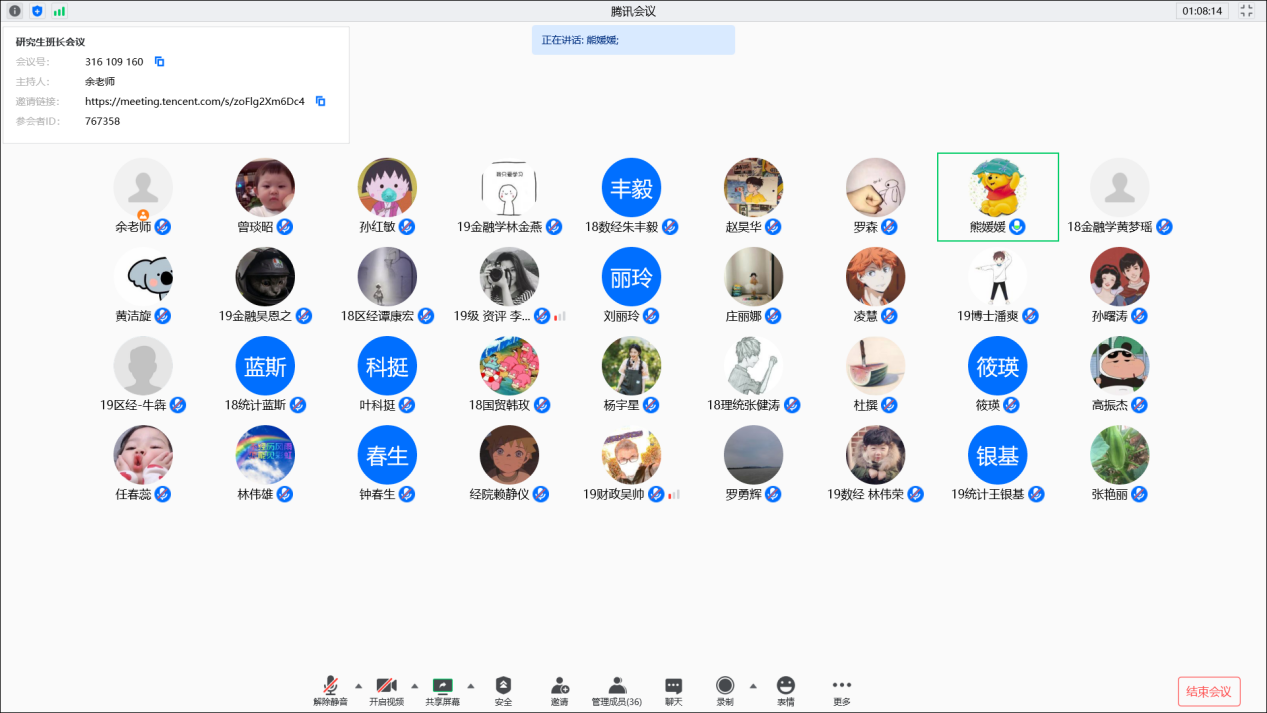This screenshot has width=1267, height=713.
Task: Expand recording options arrow beside 录制
Action: pyautogui.click(x=753, y=686)
